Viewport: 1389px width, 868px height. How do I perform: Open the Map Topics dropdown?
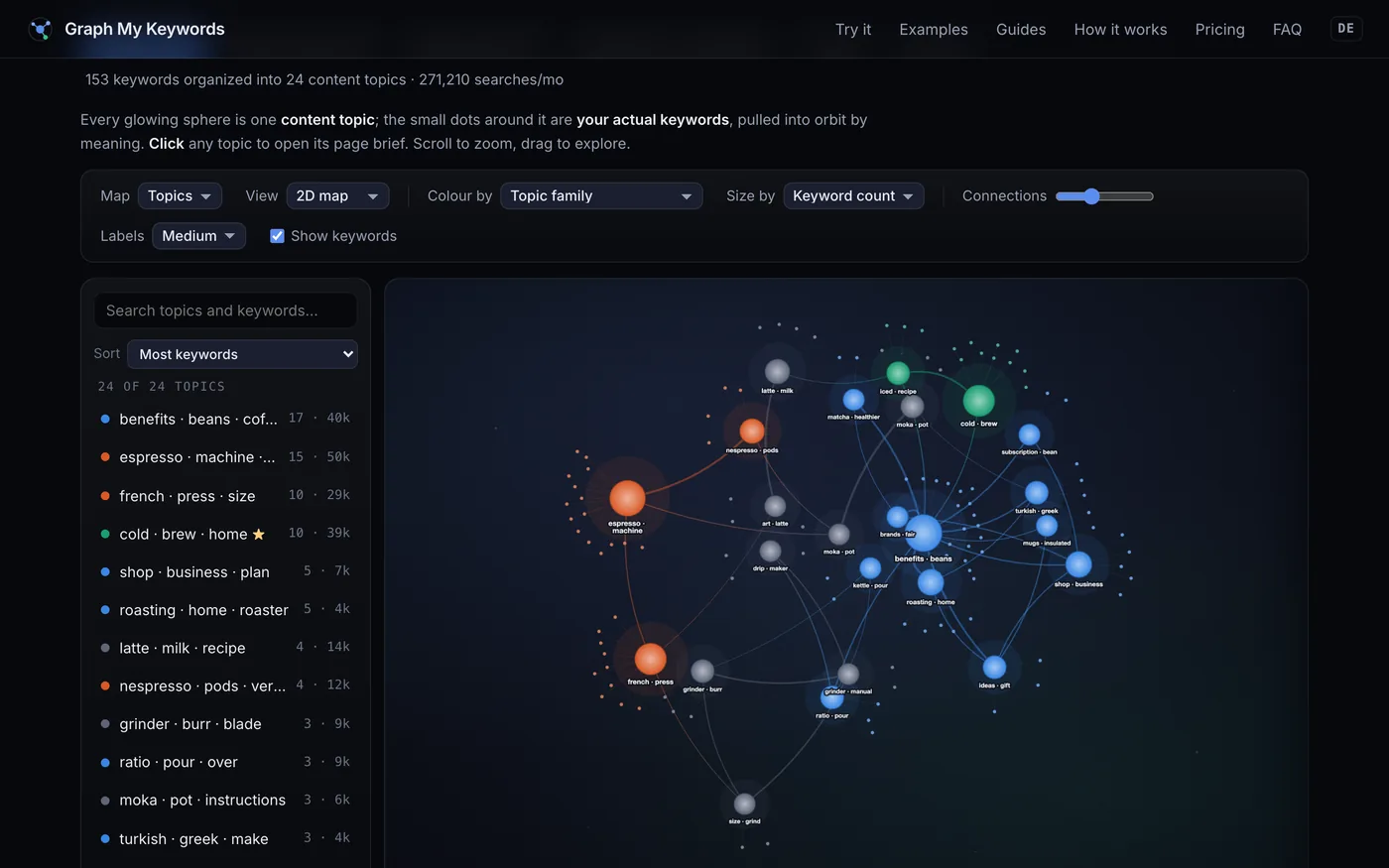[x=180, y=196]
